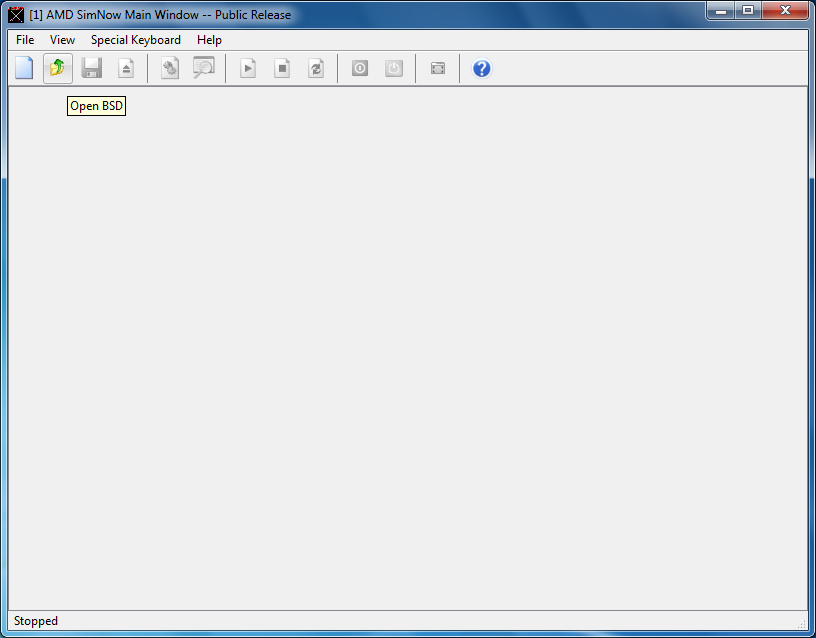Click the light gray power button icon
This screenshot has height=638, width=816.
(394, 68)
